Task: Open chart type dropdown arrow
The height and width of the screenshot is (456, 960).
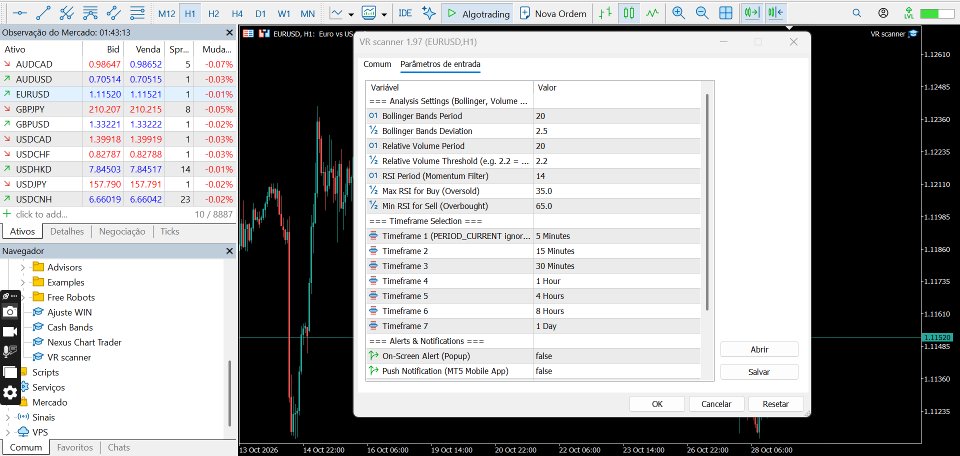Action: pos(351,13)
